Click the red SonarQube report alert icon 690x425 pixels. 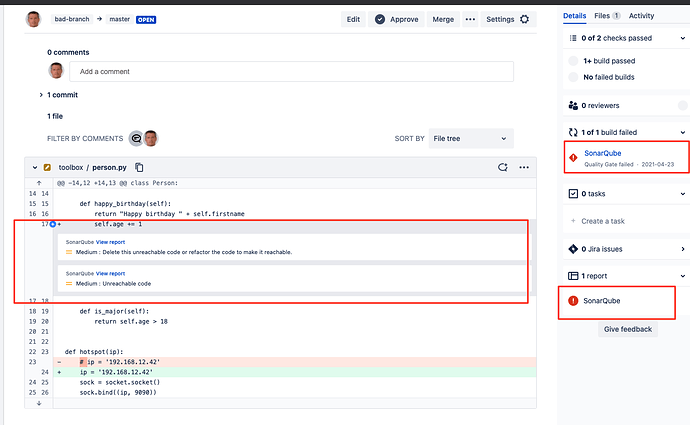[x=573, y=301]
